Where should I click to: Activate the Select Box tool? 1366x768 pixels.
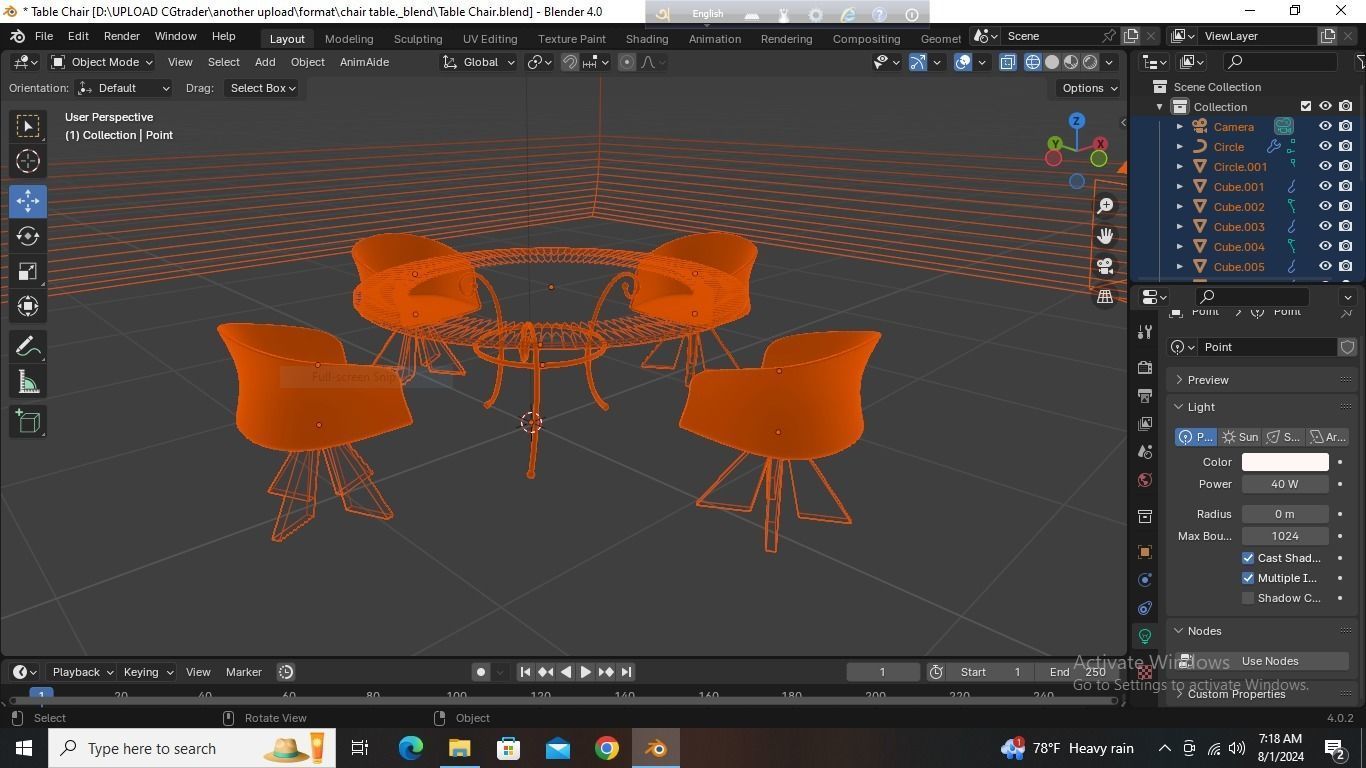pos(28,125)
